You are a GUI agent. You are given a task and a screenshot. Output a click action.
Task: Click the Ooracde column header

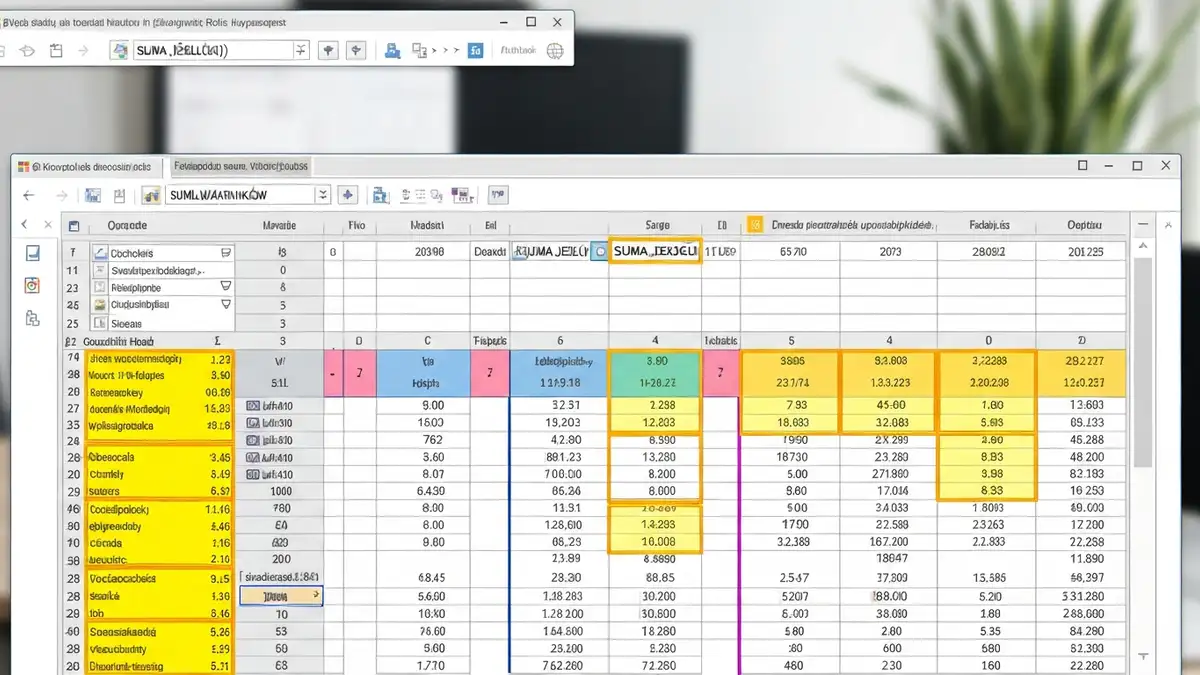point(127,226)
